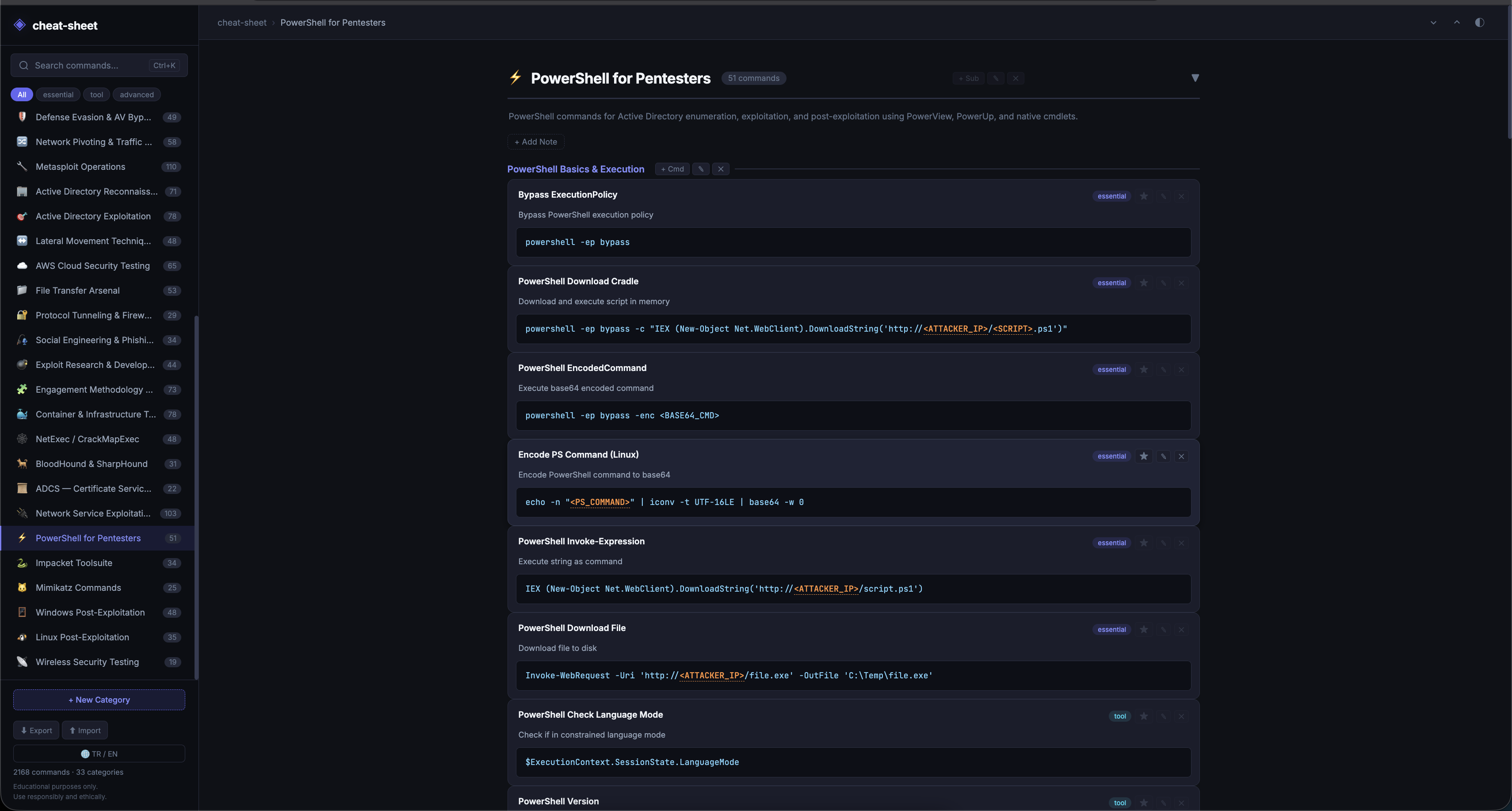Add a command with + Cmd
The width and height of the screenshot is (1512, 811).
[x=672, y=169]
